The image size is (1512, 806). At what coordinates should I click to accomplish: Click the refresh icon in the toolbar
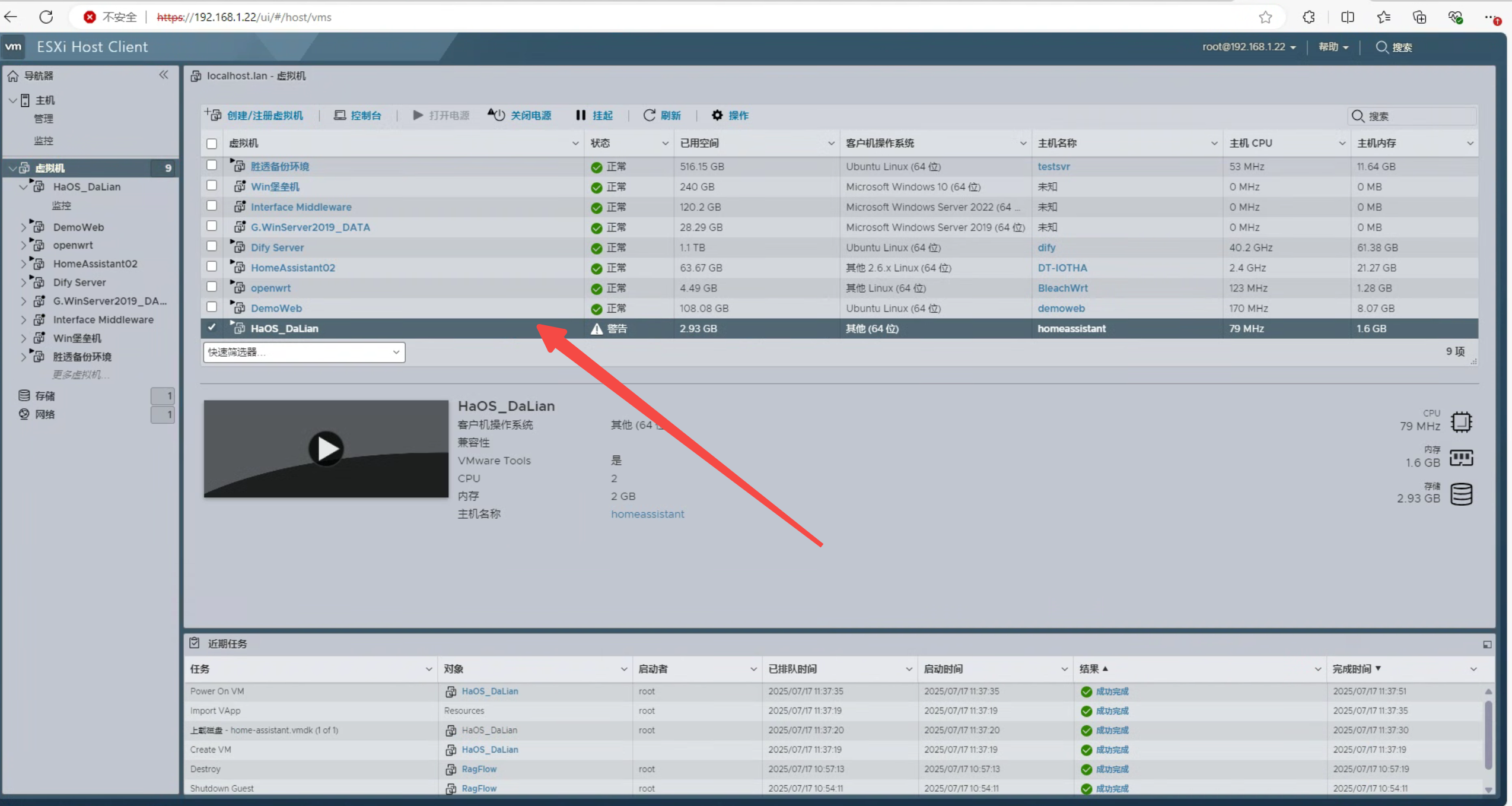649,115
